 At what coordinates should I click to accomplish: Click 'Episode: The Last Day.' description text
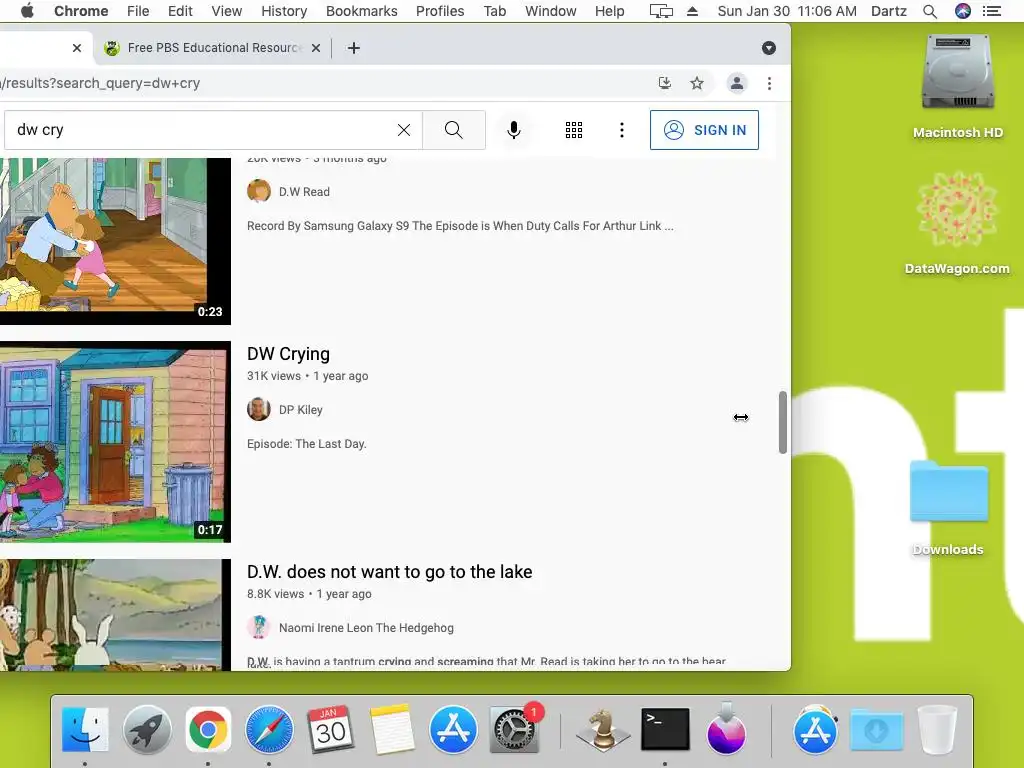[306, 444]
